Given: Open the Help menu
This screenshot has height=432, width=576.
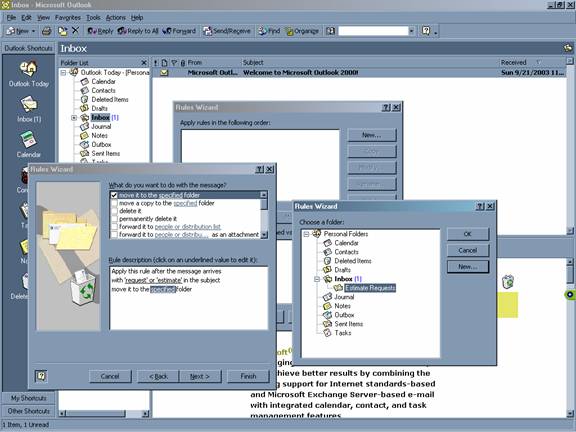Looking at the screenshot, I should pyautogui.click(x=137, y=17).
